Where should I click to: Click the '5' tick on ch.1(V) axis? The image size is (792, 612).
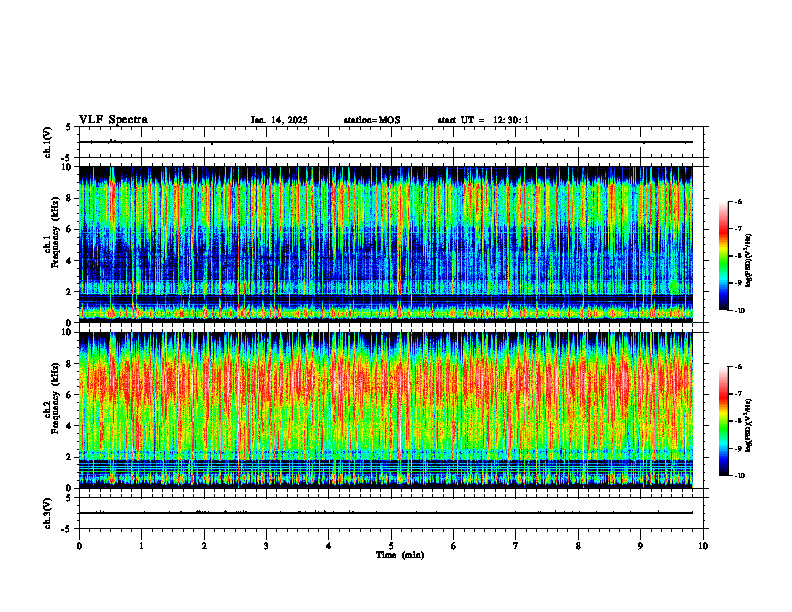coord(70,127)
